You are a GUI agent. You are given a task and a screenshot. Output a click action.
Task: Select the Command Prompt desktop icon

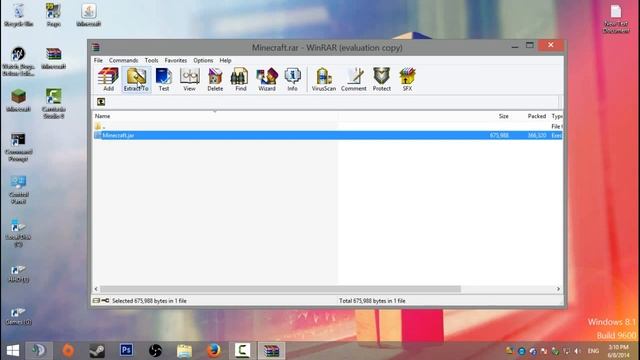(x=18, y=147)
